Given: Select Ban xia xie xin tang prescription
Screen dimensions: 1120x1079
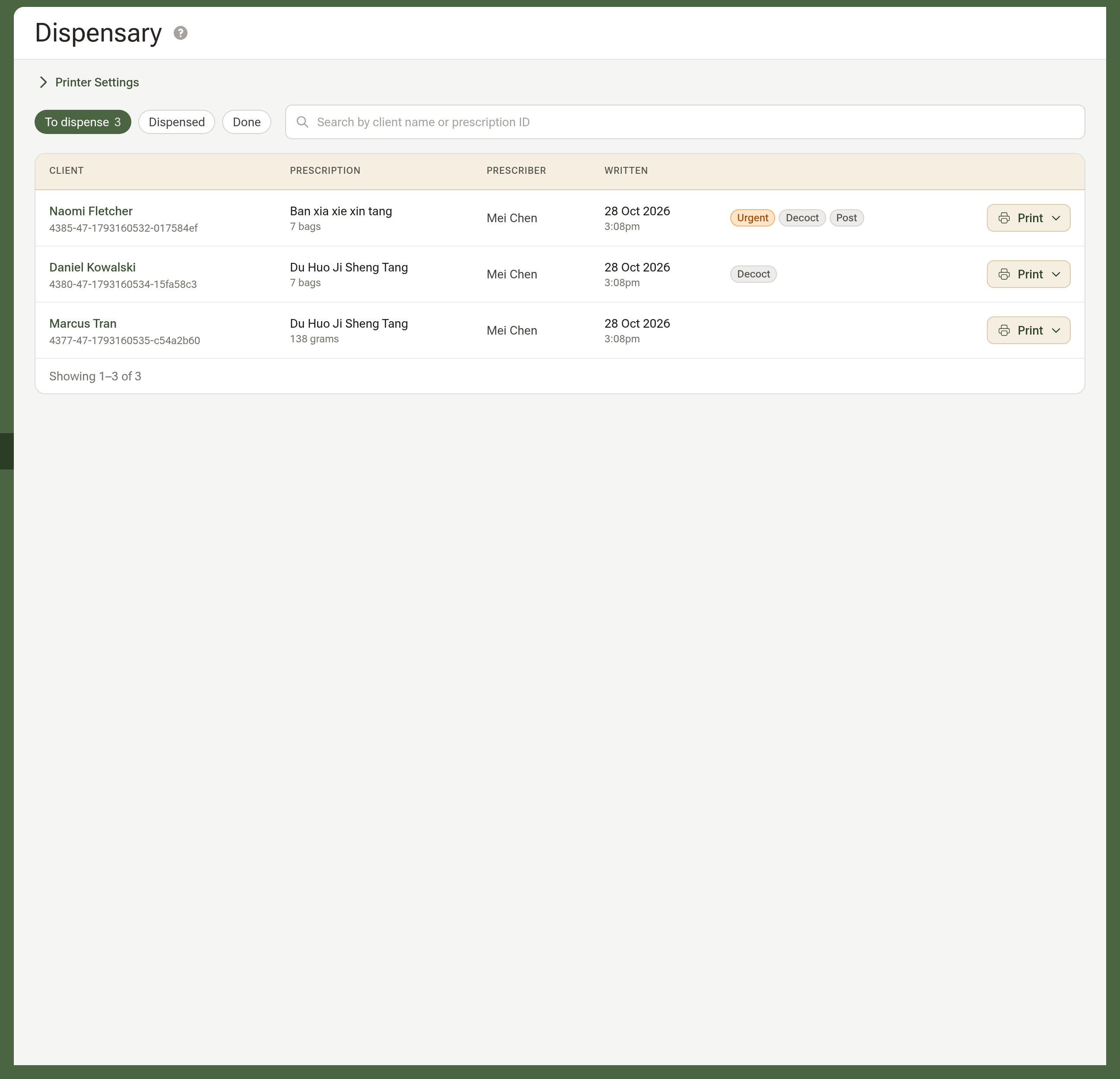Looking at the screenshot, I should coord(341,211).
